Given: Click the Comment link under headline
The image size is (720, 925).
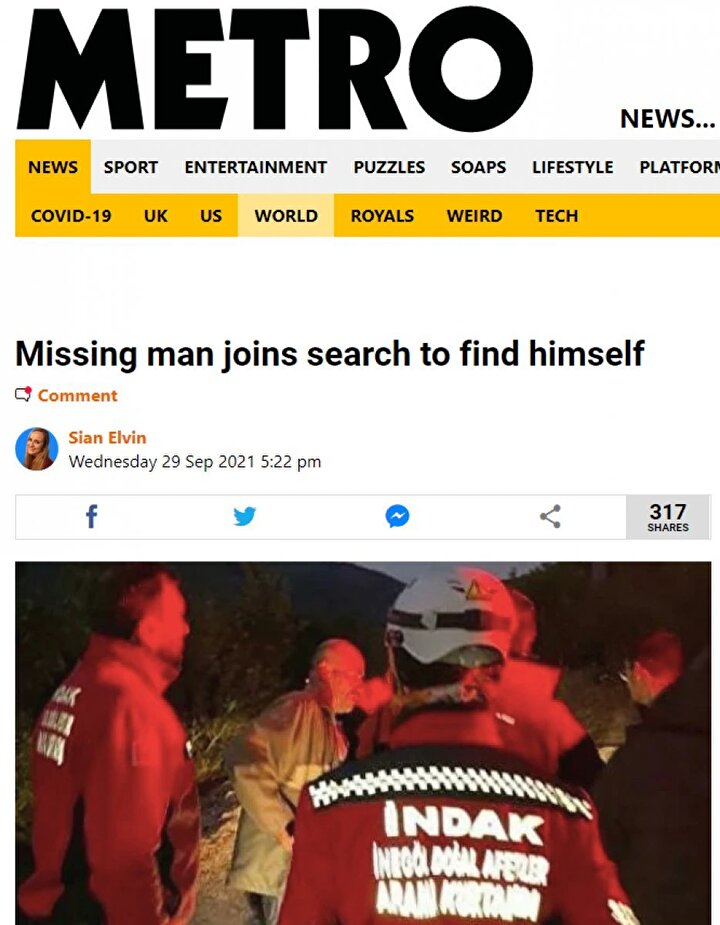Looking at the screenshot, I should pos(77,395).
